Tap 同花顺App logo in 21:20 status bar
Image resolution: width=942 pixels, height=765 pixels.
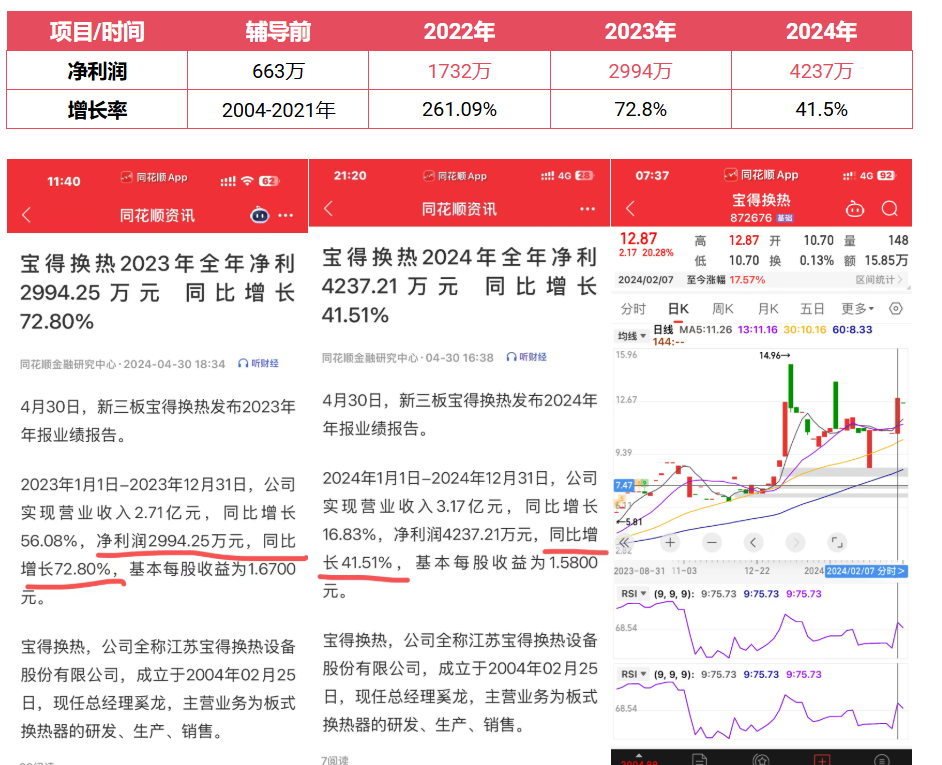coord(455,176)
